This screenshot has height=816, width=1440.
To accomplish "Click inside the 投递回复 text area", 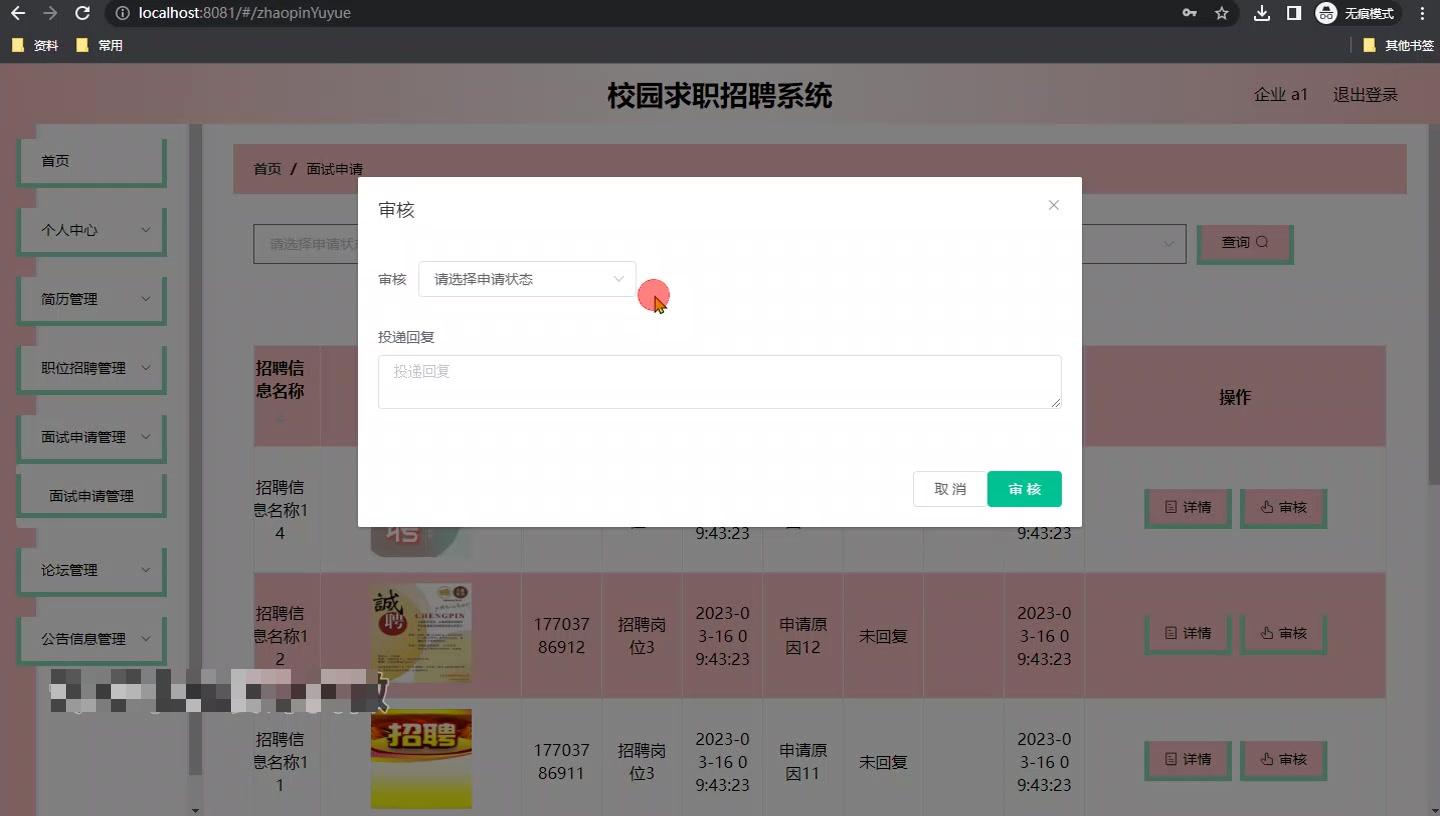I will click(x=719, y=381).
